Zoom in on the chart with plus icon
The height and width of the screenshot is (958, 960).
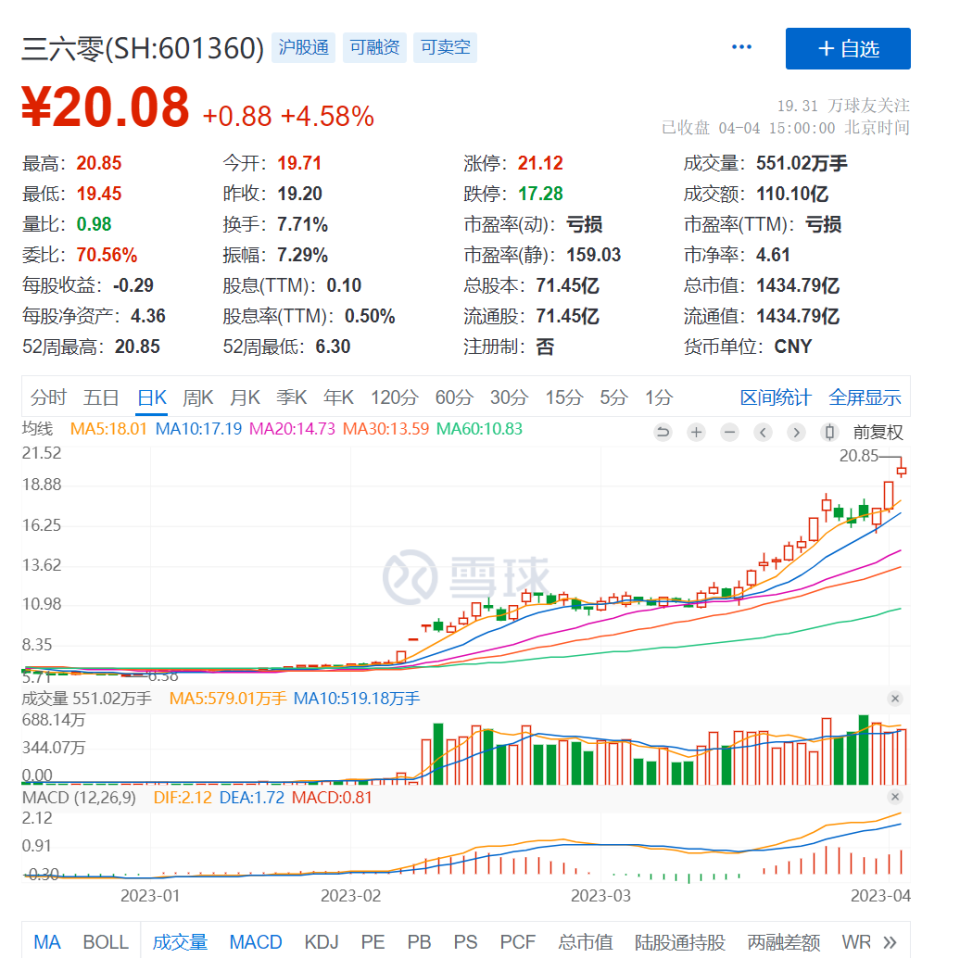pyautogui.click(x=695, y=431)
